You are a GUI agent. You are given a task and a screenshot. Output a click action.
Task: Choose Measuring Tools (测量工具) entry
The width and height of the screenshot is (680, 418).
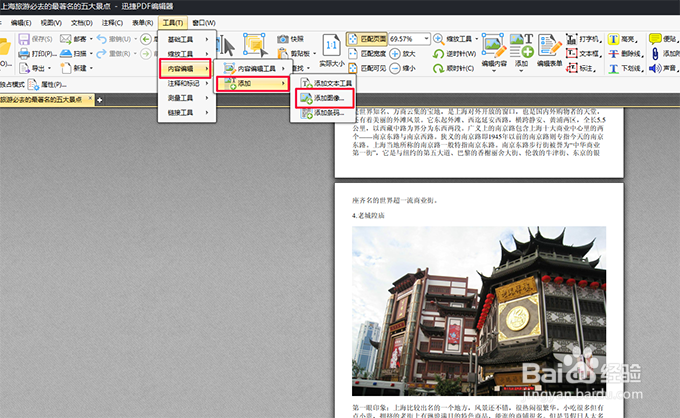tap(187, 98)
